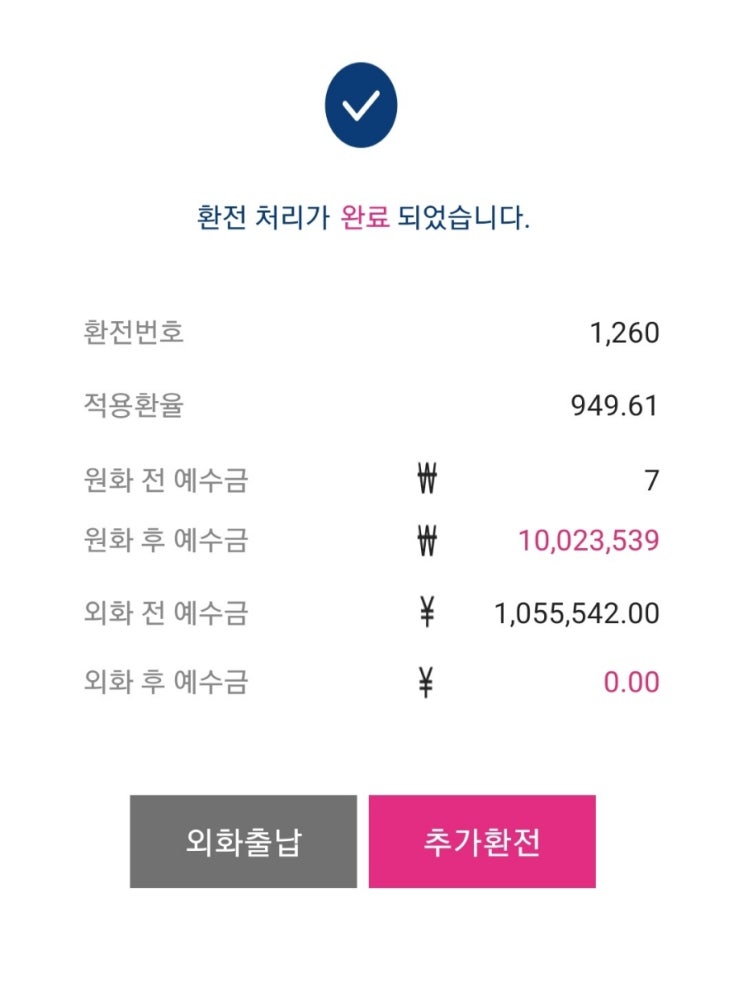Click the yen symbol beside 외화 전 예수금
Viewport: 743px width, 1007px height.
427,613
